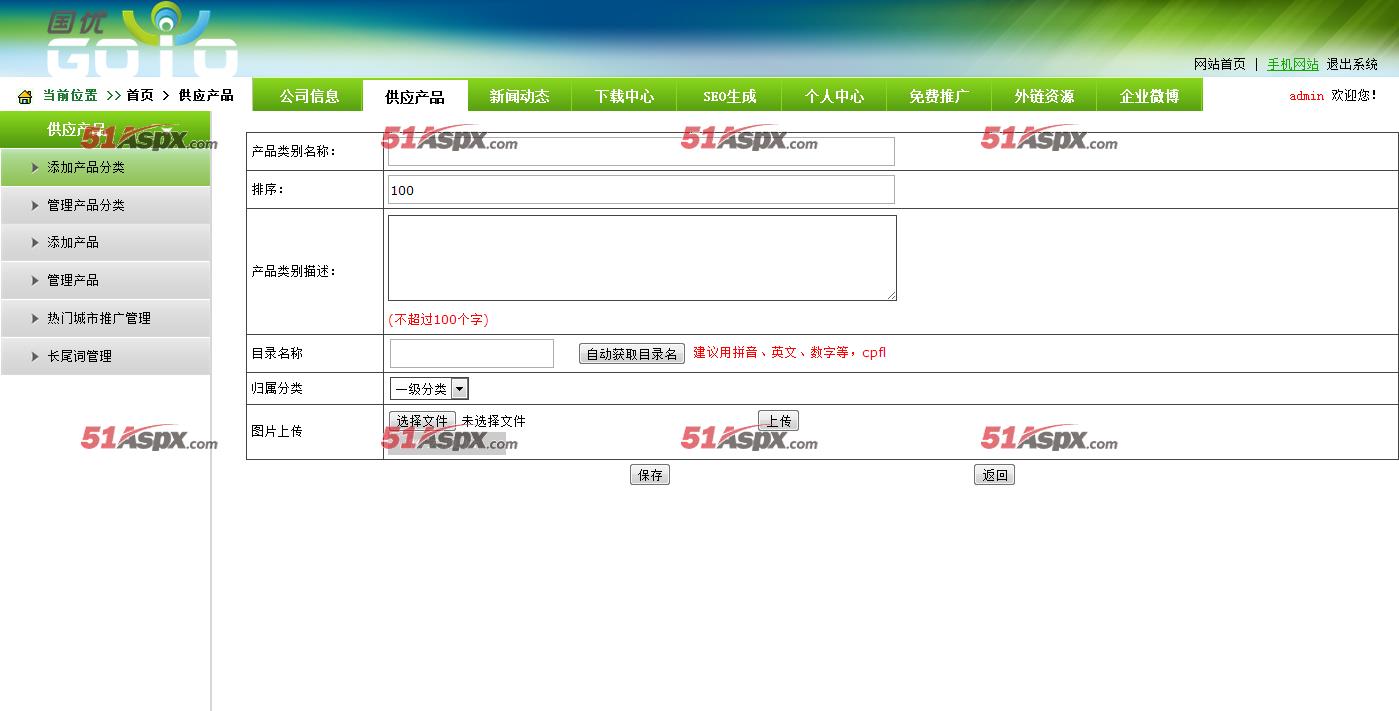Select the 供应产品 tab
Screen dimensions: 1399x711
pos(415,96)
